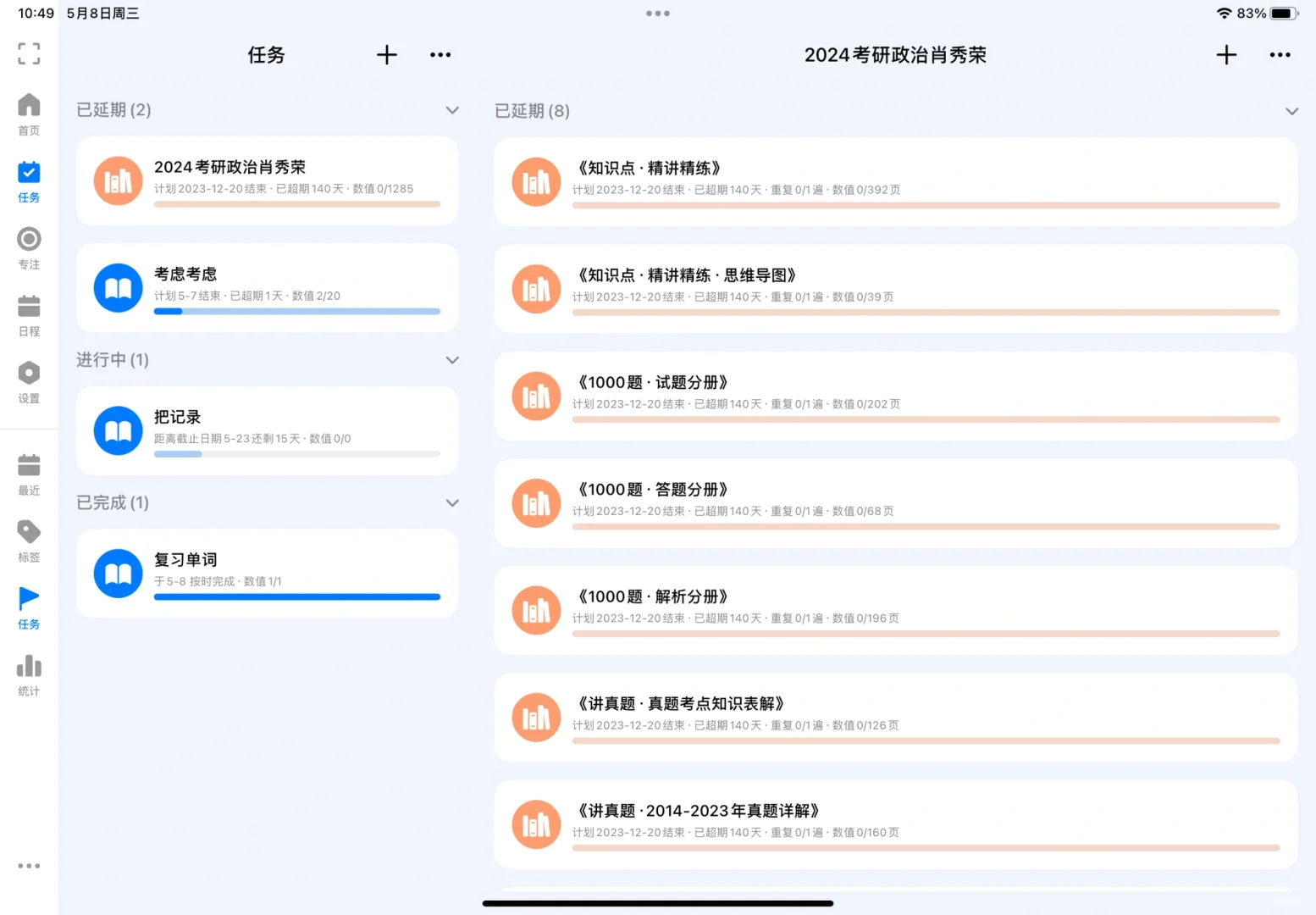Click the book icon beside 考虑考虑 task
Viewport: 1316px width, 915px height.
(x=118, y=287)
